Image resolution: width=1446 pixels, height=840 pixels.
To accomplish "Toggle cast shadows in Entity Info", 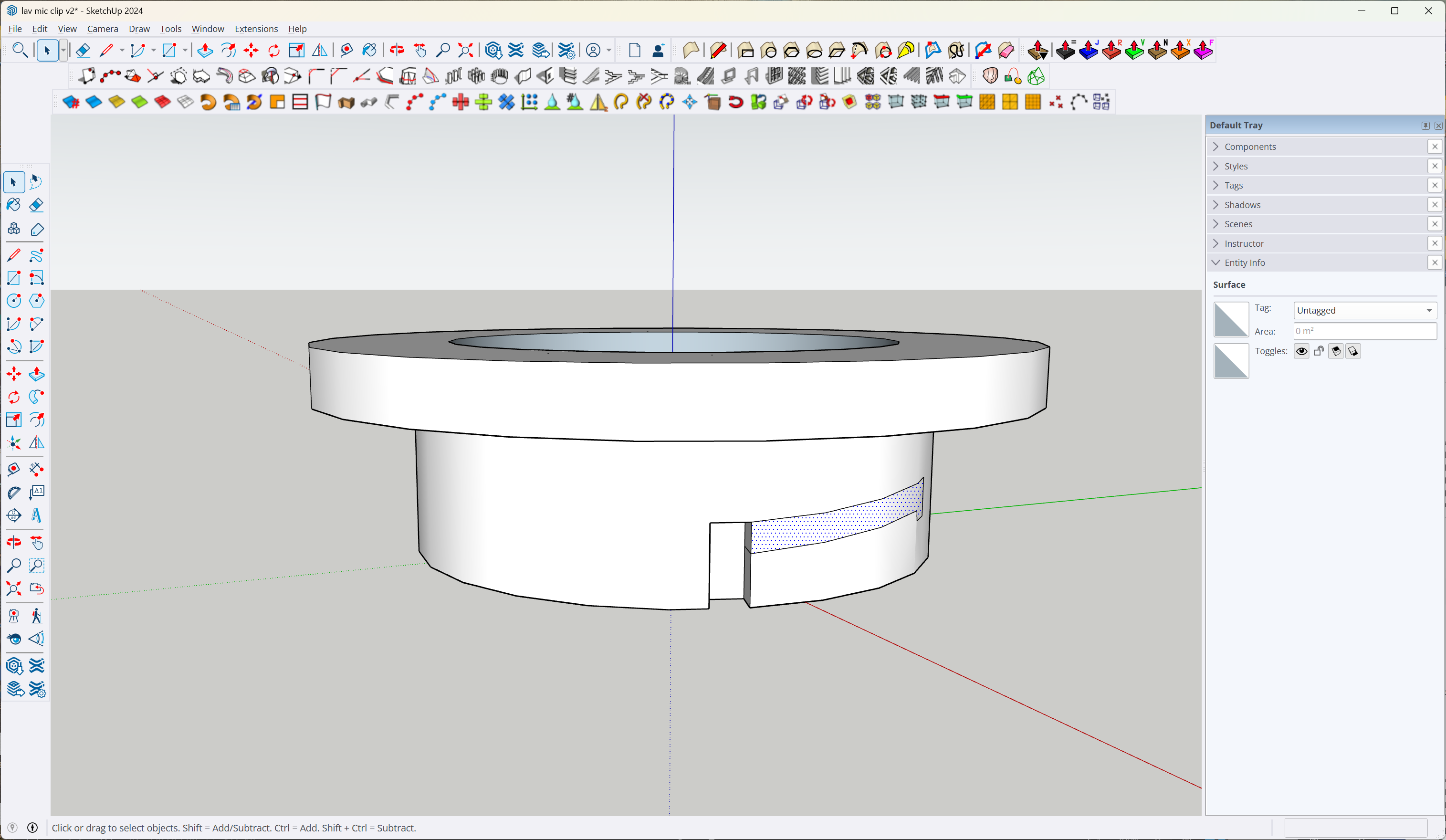I will pos(1336,351).
